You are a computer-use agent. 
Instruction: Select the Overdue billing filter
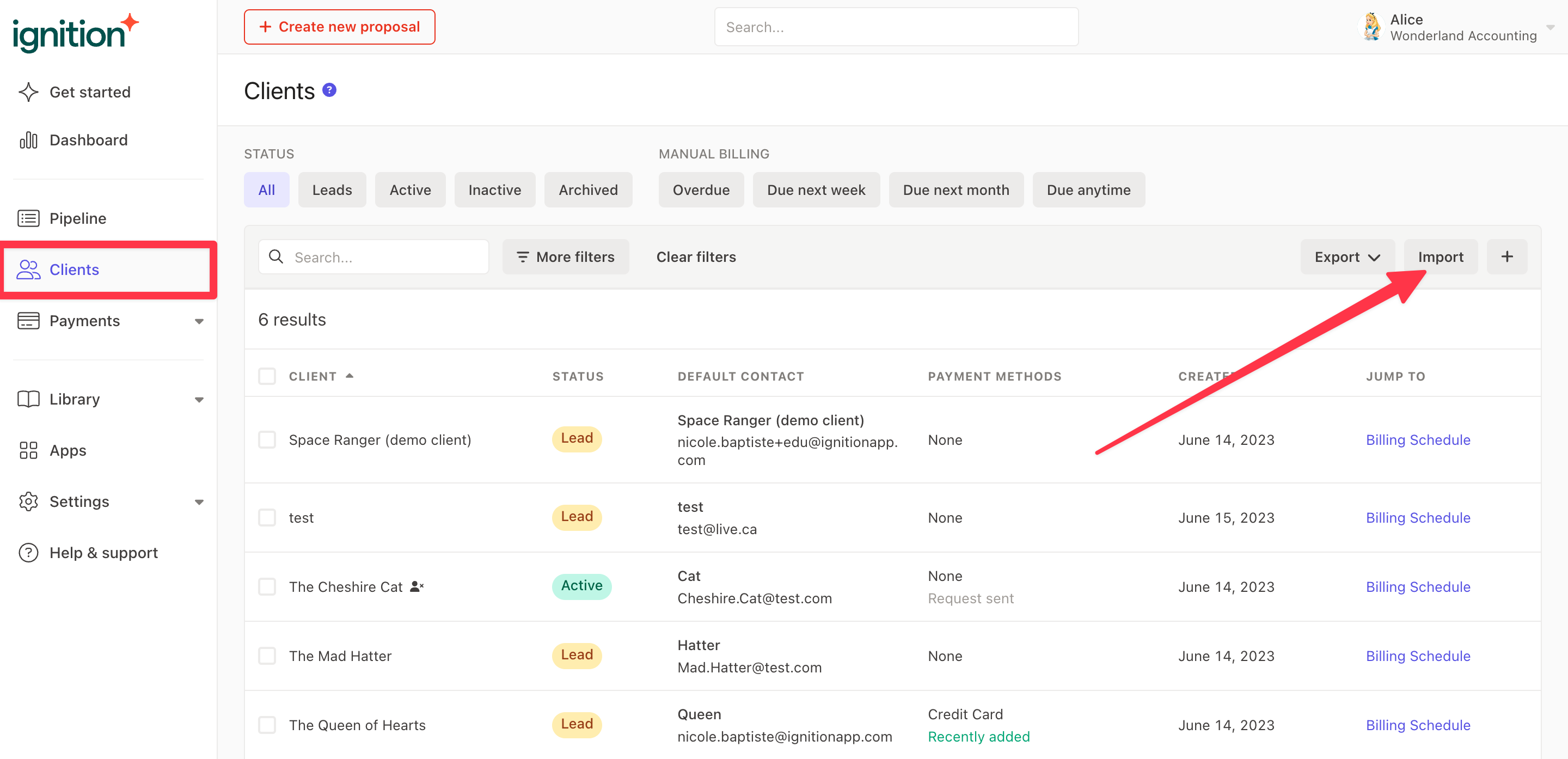click(x=701, y=190)
